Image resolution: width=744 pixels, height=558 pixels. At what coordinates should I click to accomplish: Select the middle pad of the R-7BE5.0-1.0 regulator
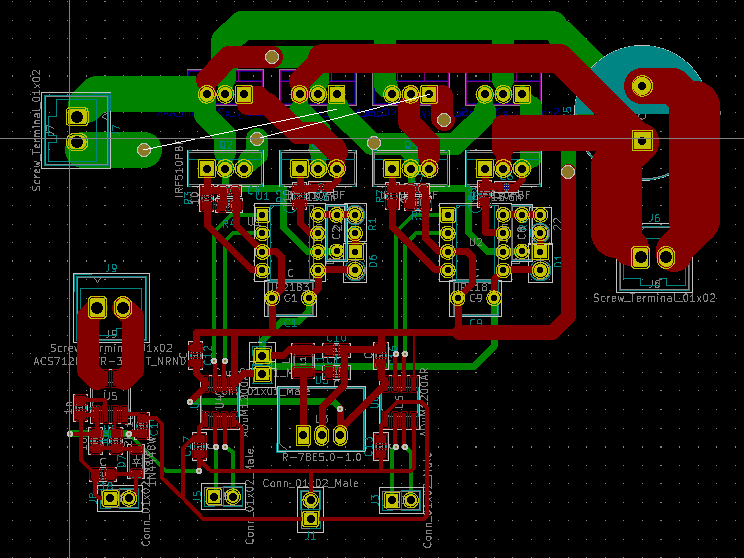[x=322, y=435]
